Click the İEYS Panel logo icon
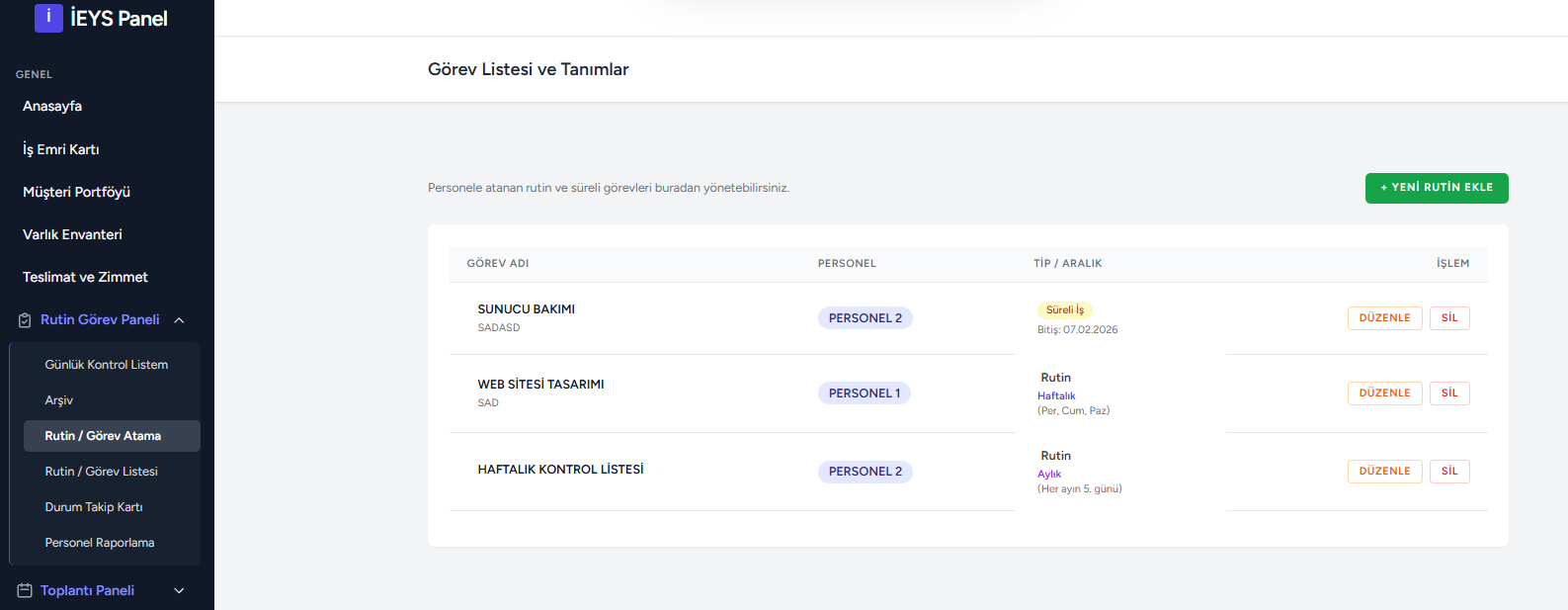Viewport: 1568px width, 610px height. tap(48, 18)
